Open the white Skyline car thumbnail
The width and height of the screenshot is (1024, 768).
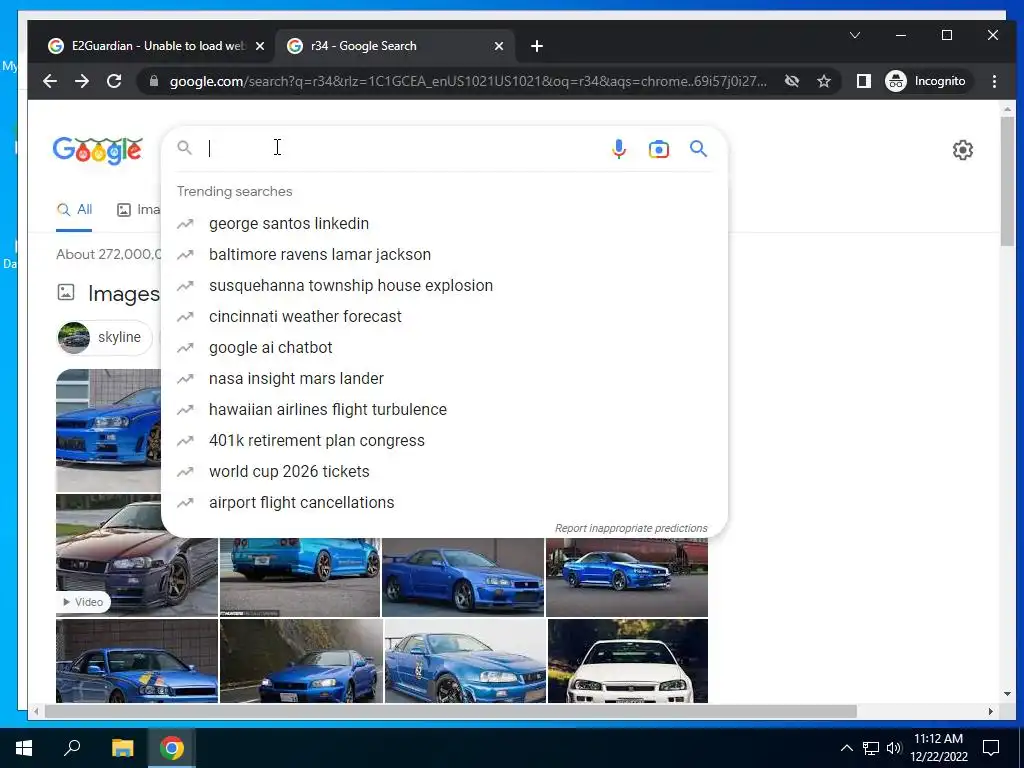pyautogui.click(x=628, y=661)
